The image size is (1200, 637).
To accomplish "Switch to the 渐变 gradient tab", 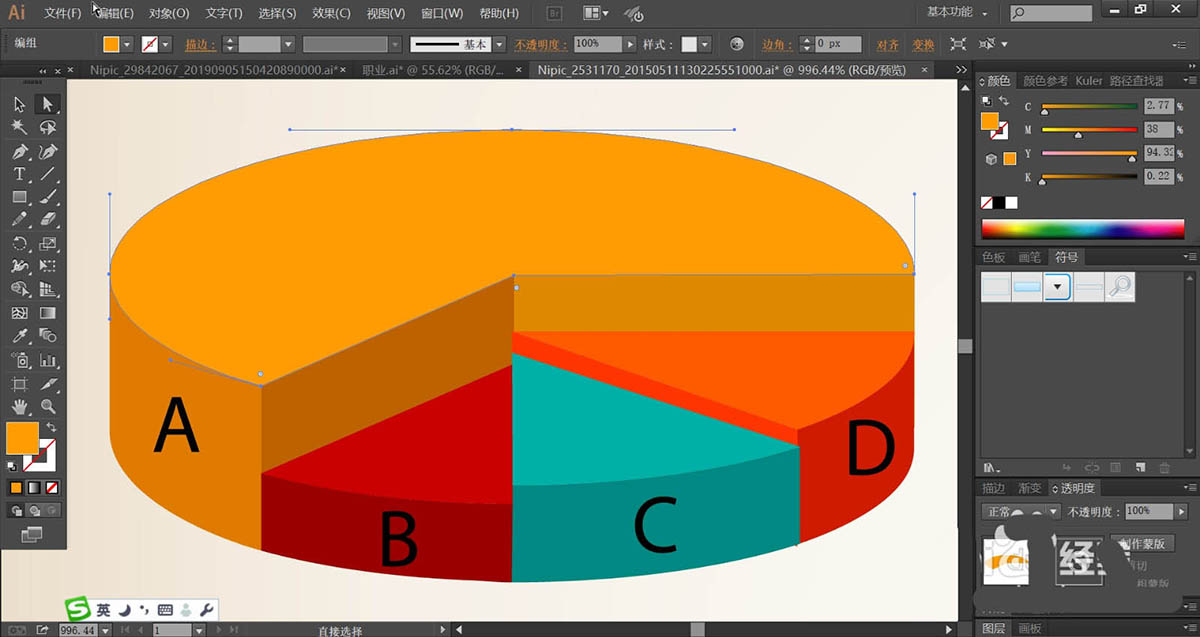I will [1030, 488].
